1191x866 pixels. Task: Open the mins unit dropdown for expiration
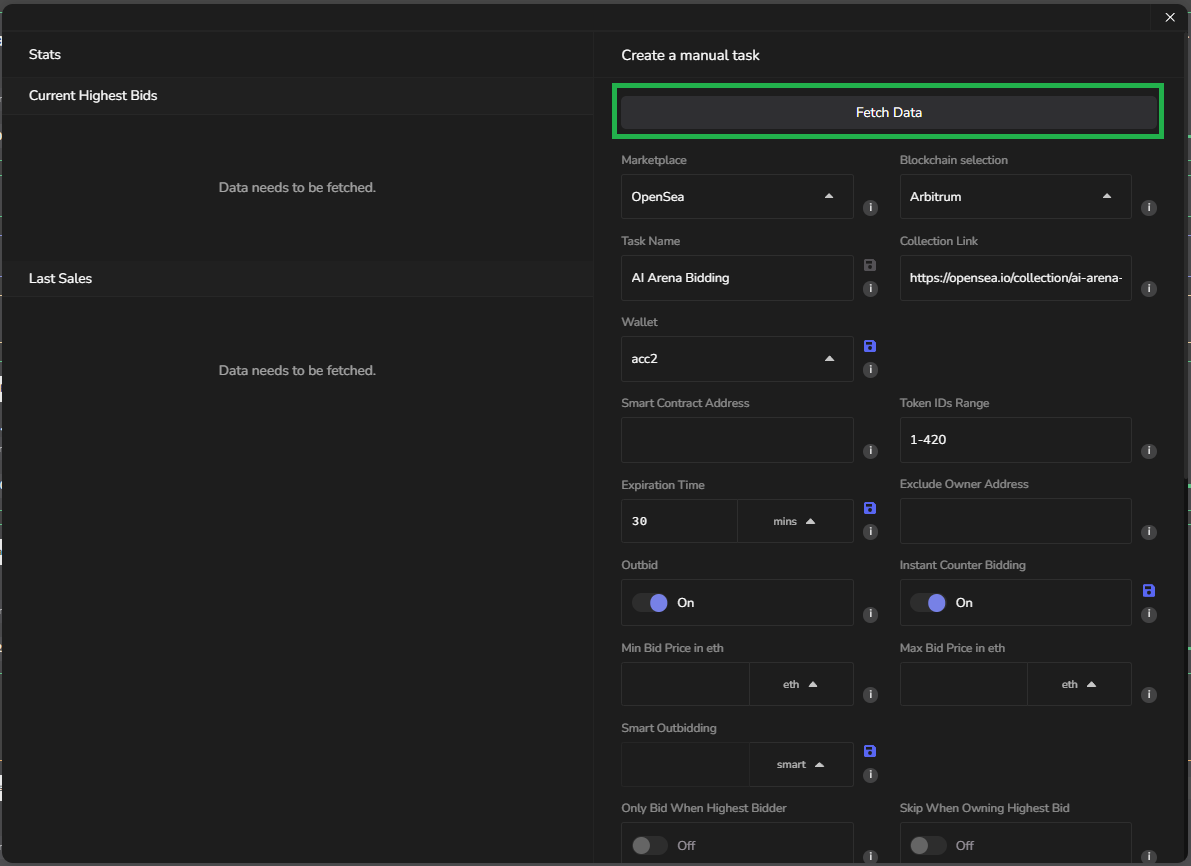click(795, 521)
